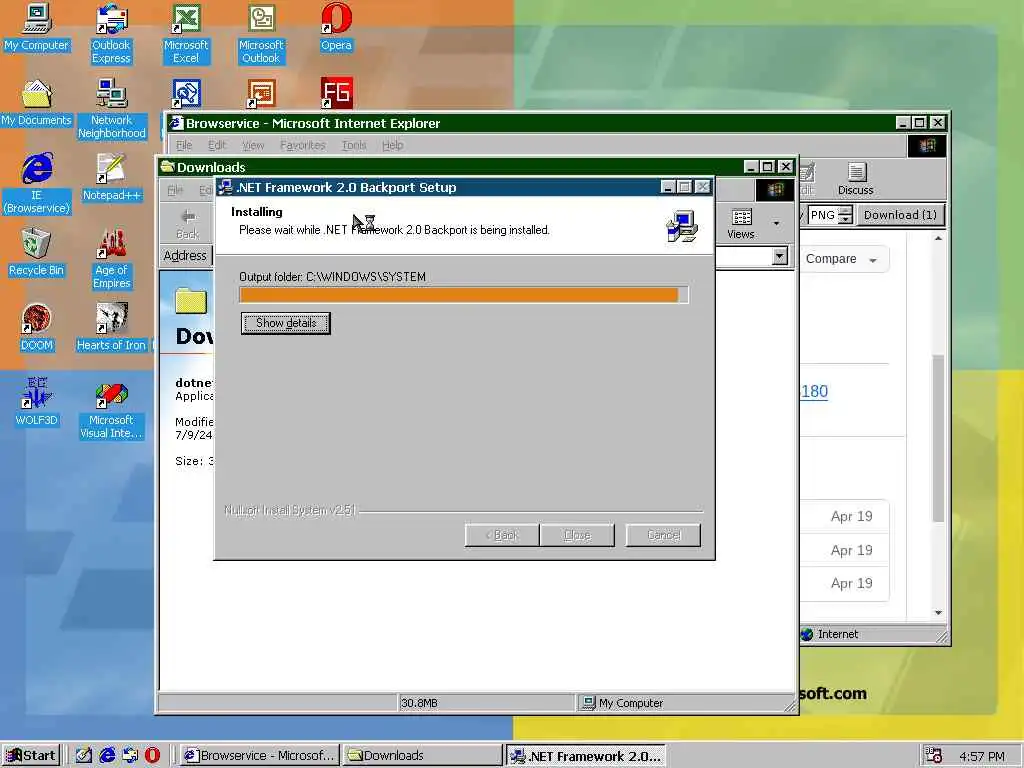Click the Show details button
Screen dimensions: 1024x768
click(x=286, y=323)
